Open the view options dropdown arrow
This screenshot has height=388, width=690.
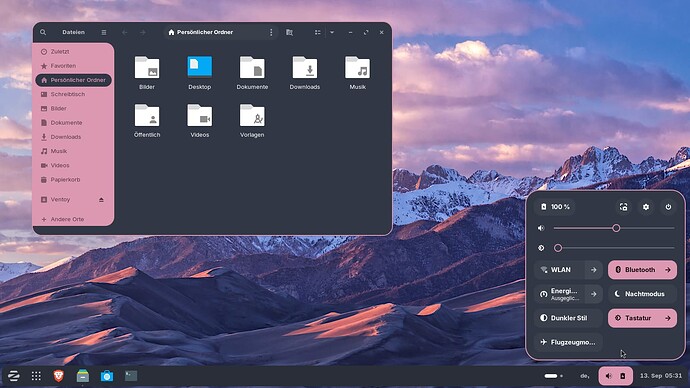(332, 32)
